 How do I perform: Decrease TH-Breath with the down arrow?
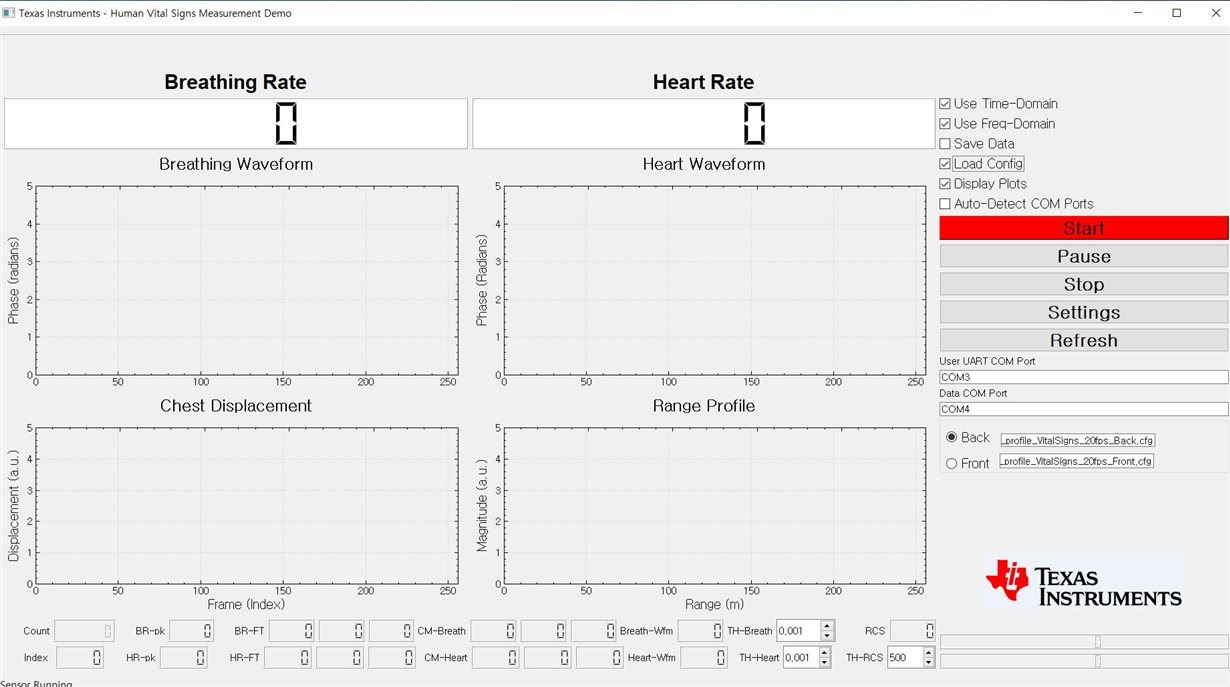827,636
